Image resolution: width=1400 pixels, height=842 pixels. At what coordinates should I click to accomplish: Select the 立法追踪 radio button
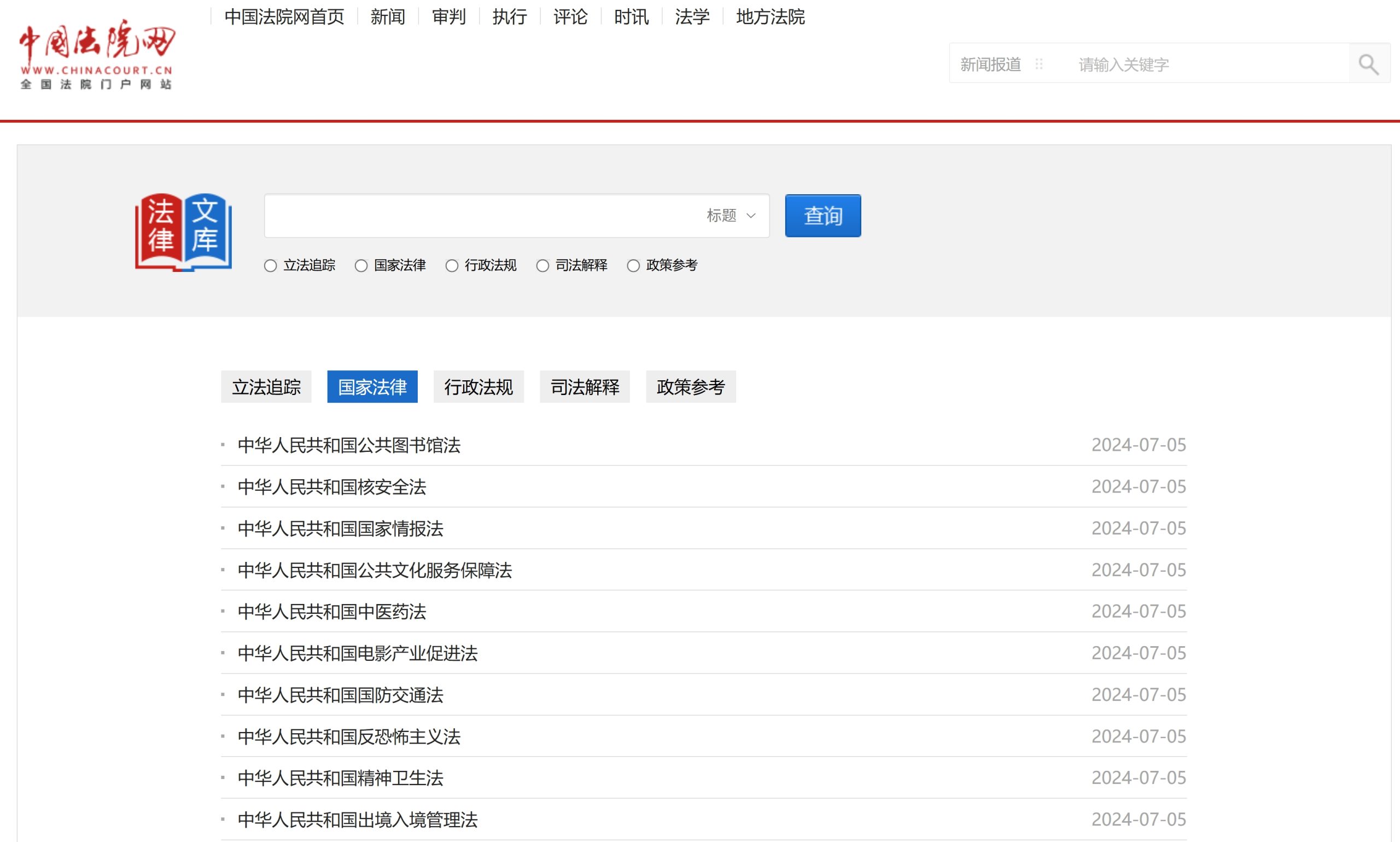271,265
